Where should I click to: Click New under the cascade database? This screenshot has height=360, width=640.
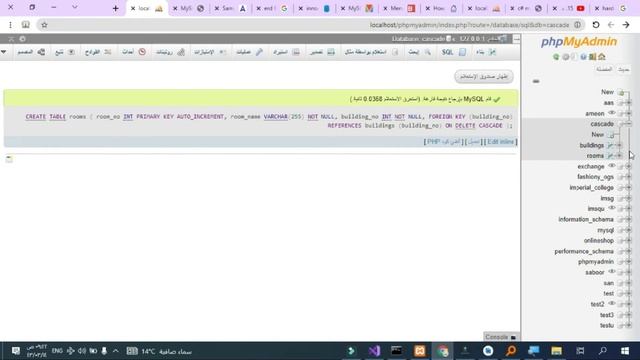598,134
